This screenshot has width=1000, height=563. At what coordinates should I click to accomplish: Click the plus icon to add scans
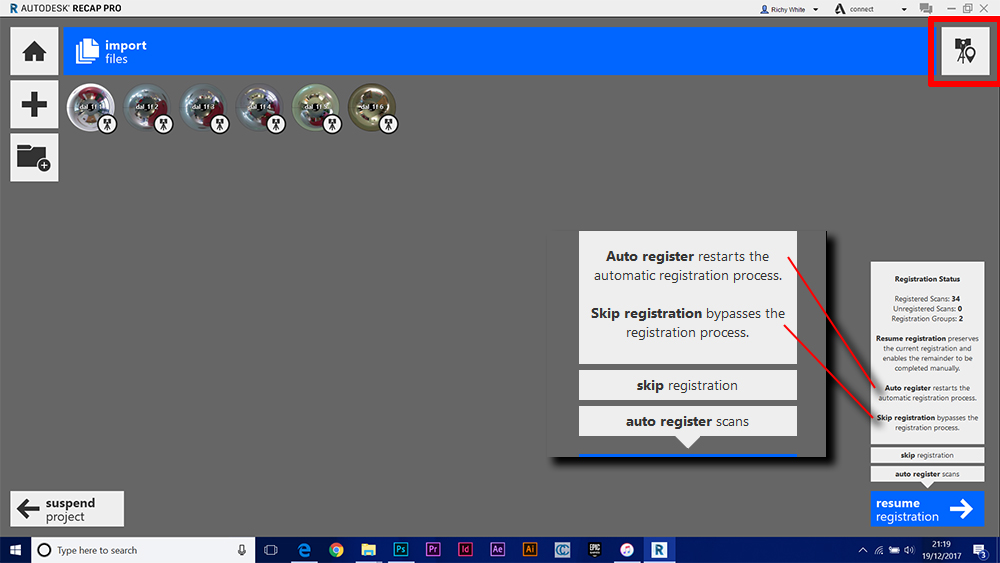tap(34, 105)
